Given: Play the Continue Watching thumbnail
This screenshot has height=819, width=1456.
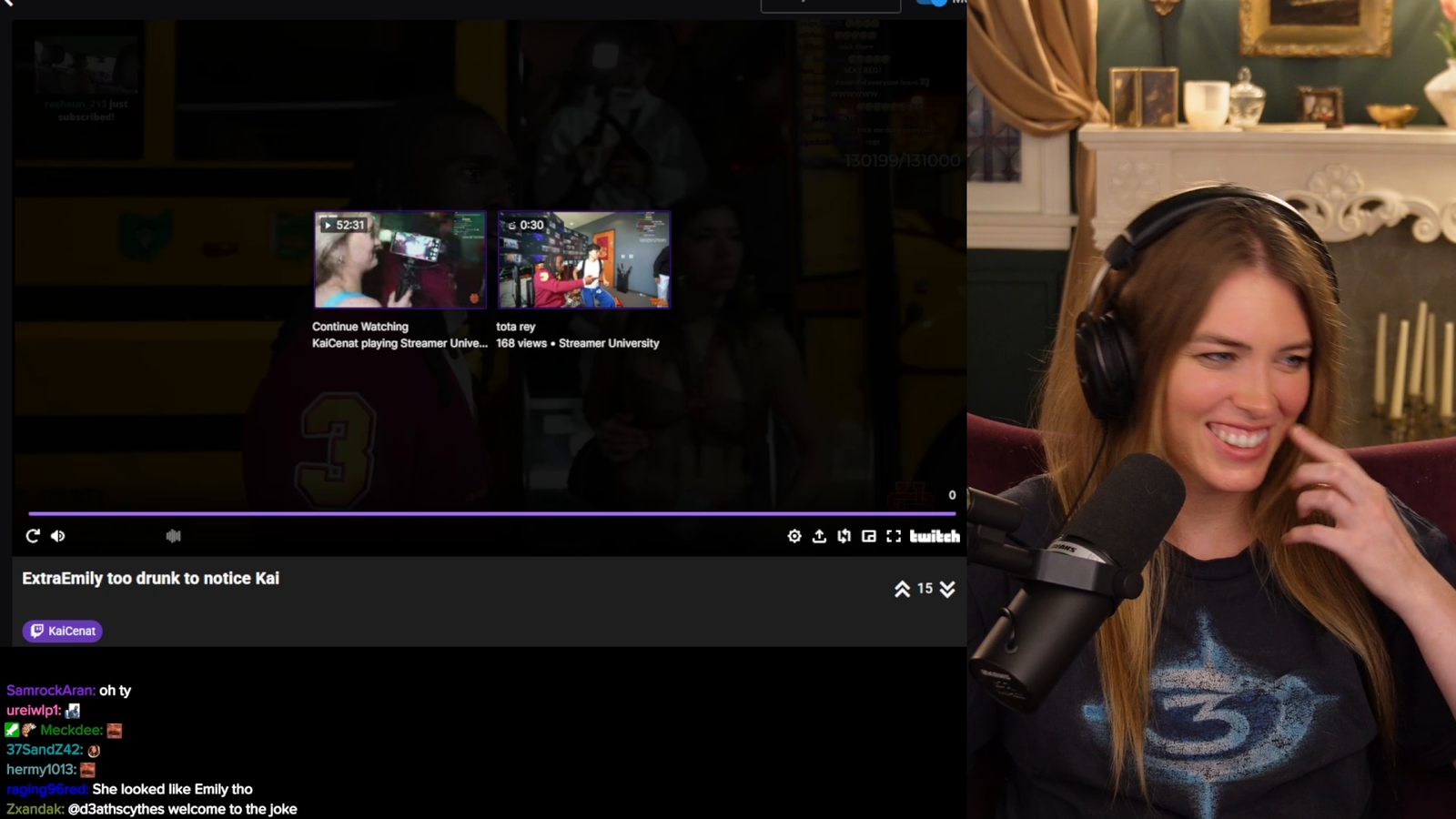Looking at the screenshot, I should coord(400,259).
